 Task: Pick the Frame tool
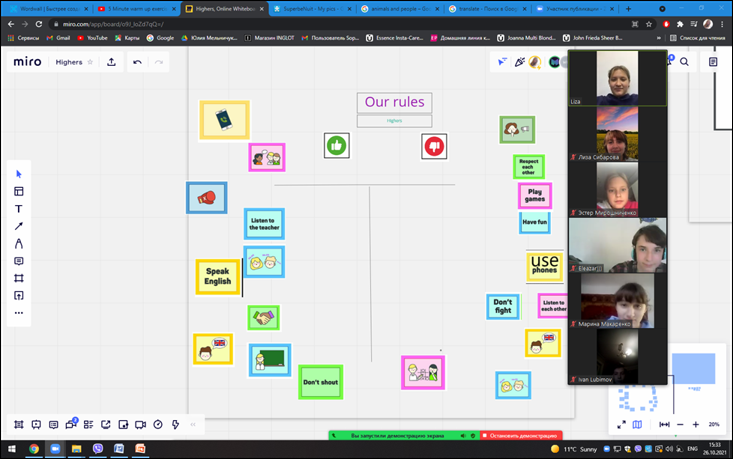coord(18,278)
